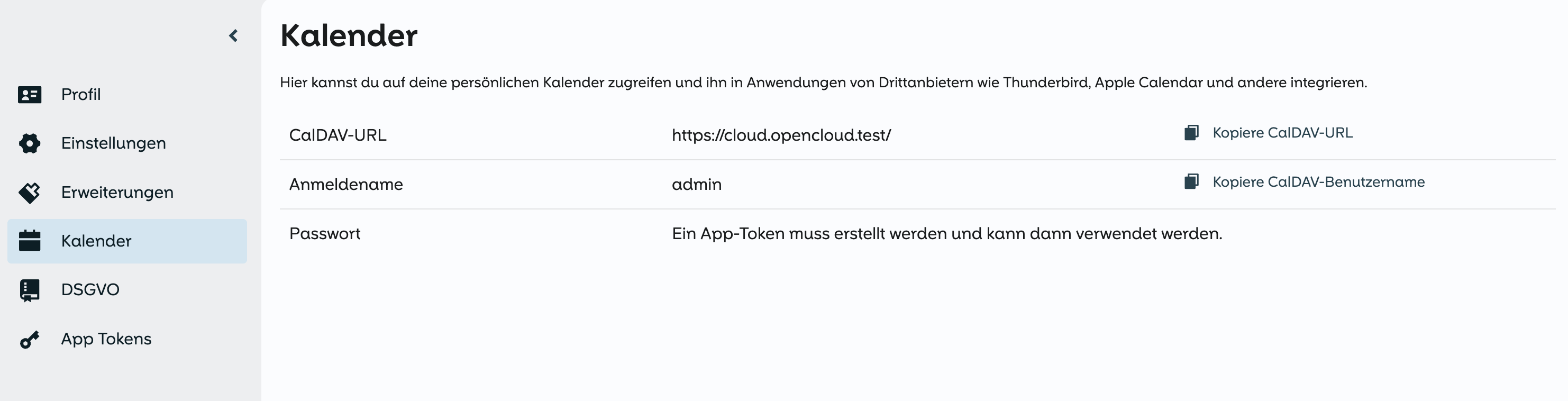
Task: Collapse the sidebar with the chevron arrow
Action: pos(233,36)
